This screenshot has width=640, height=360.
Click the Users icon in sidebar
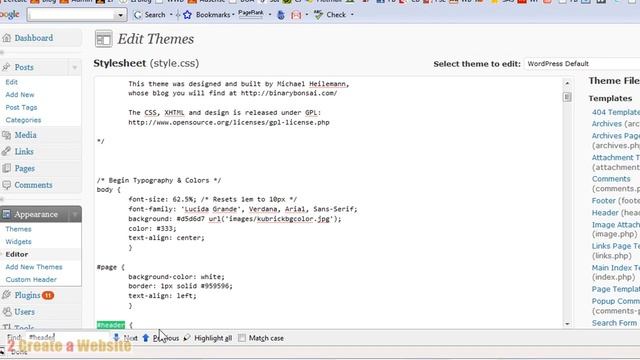[6, 312]
